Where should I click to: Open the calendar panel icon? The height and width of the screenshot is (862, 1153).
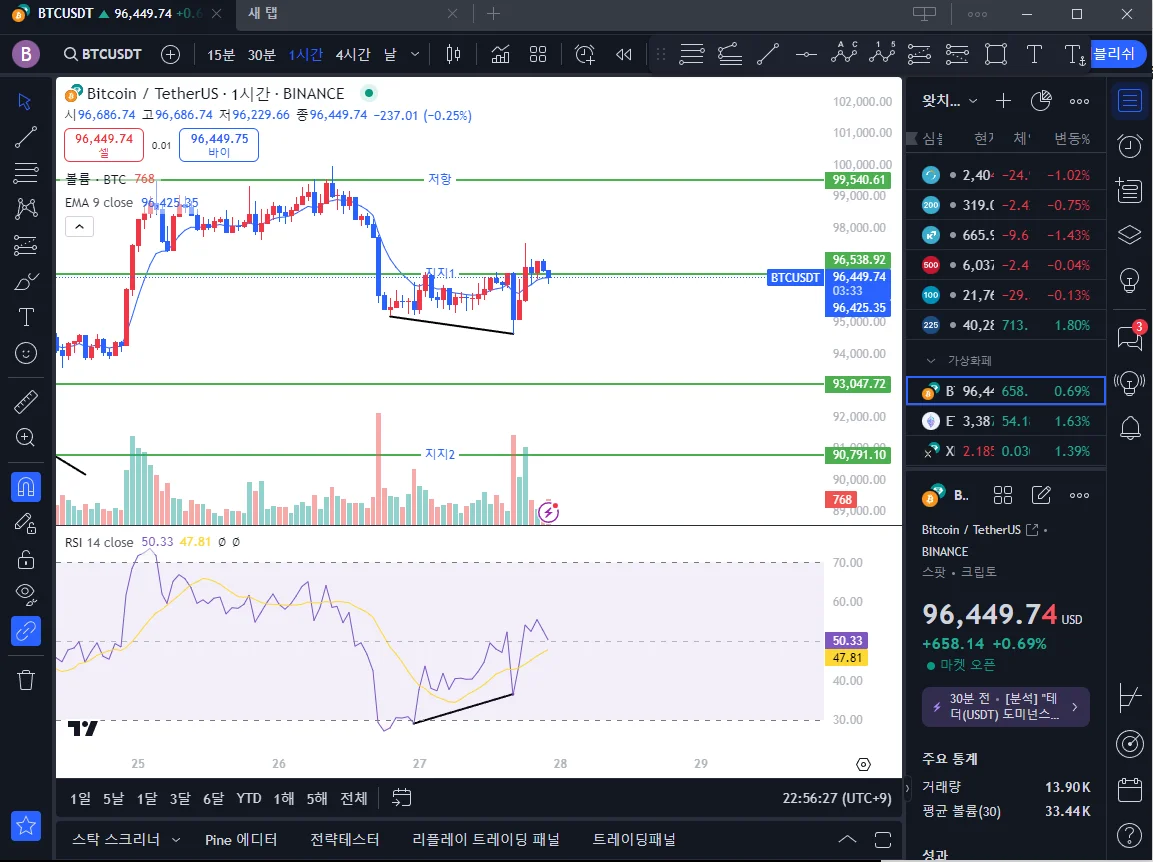point(1129,789)
